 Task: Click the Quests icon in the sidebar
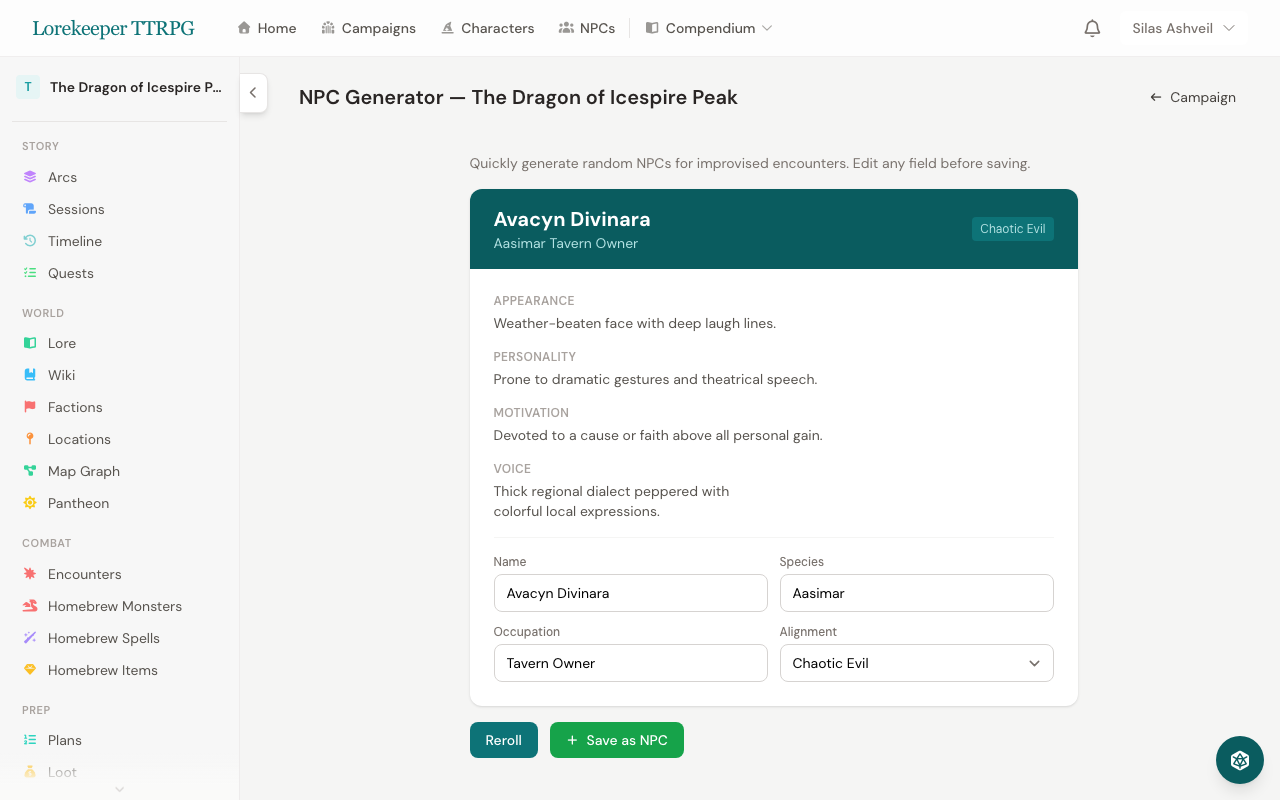tap(30, 272)
